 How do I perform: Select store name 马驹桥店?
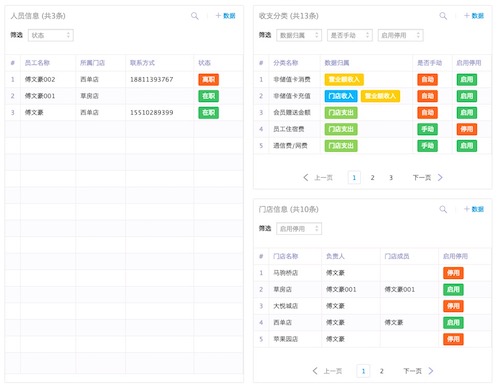(286, 273)
